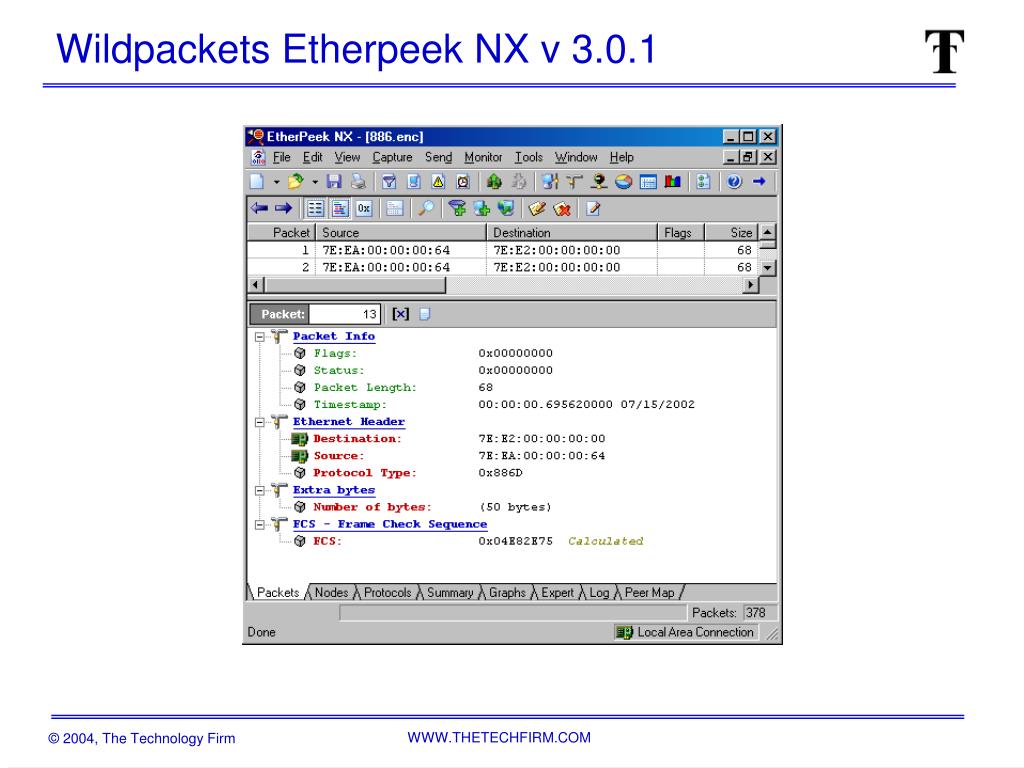Screen dimensions: 1024x768
Task: Click the packet list scroll up arrow
Action: [x=768, y=232]
